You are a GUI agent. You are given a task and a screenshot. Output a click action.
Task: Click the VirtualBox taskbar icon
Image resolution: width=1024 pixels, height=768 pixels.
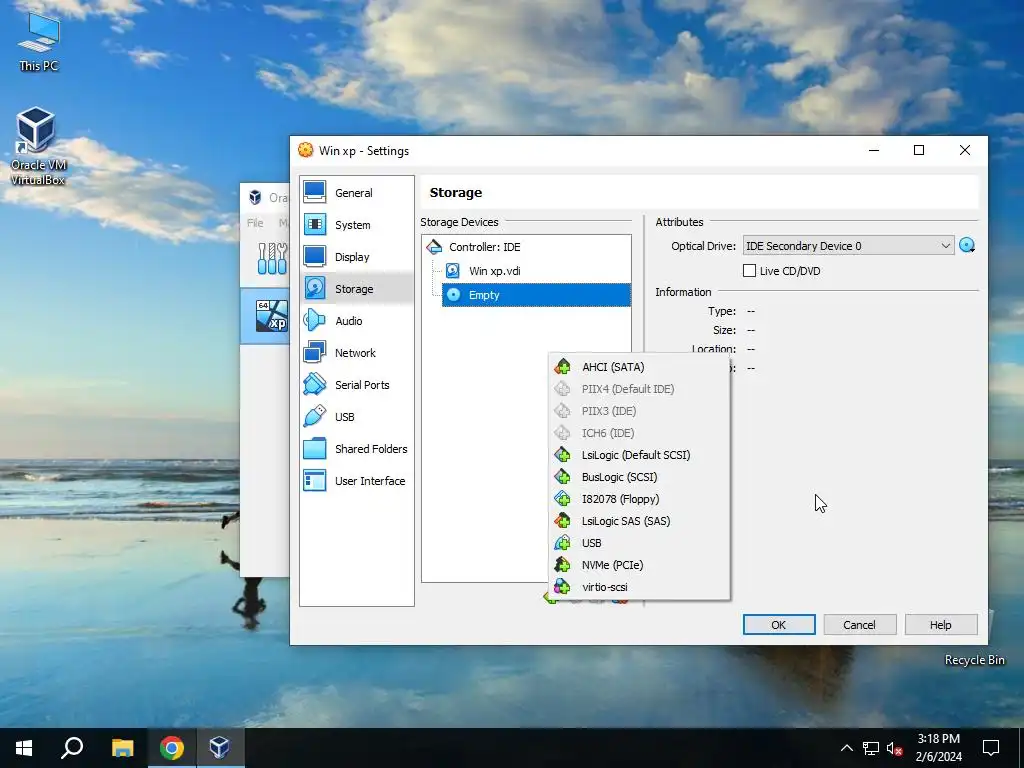click(220, 748)
